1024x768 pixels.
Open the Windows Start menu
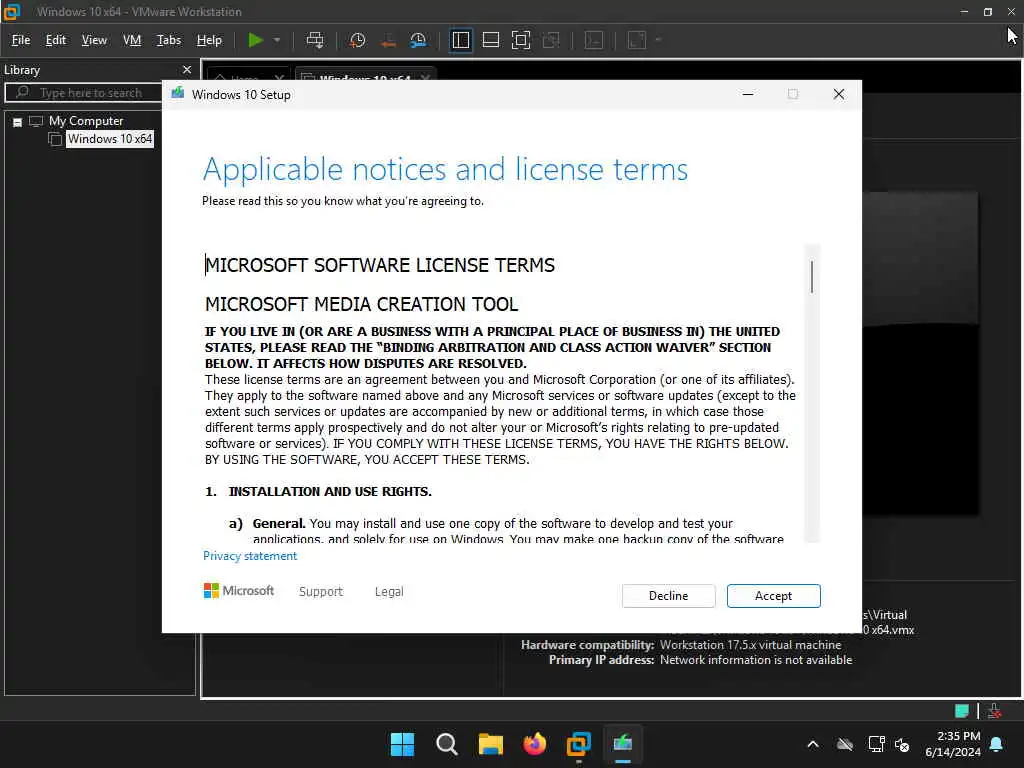(402, 744)
